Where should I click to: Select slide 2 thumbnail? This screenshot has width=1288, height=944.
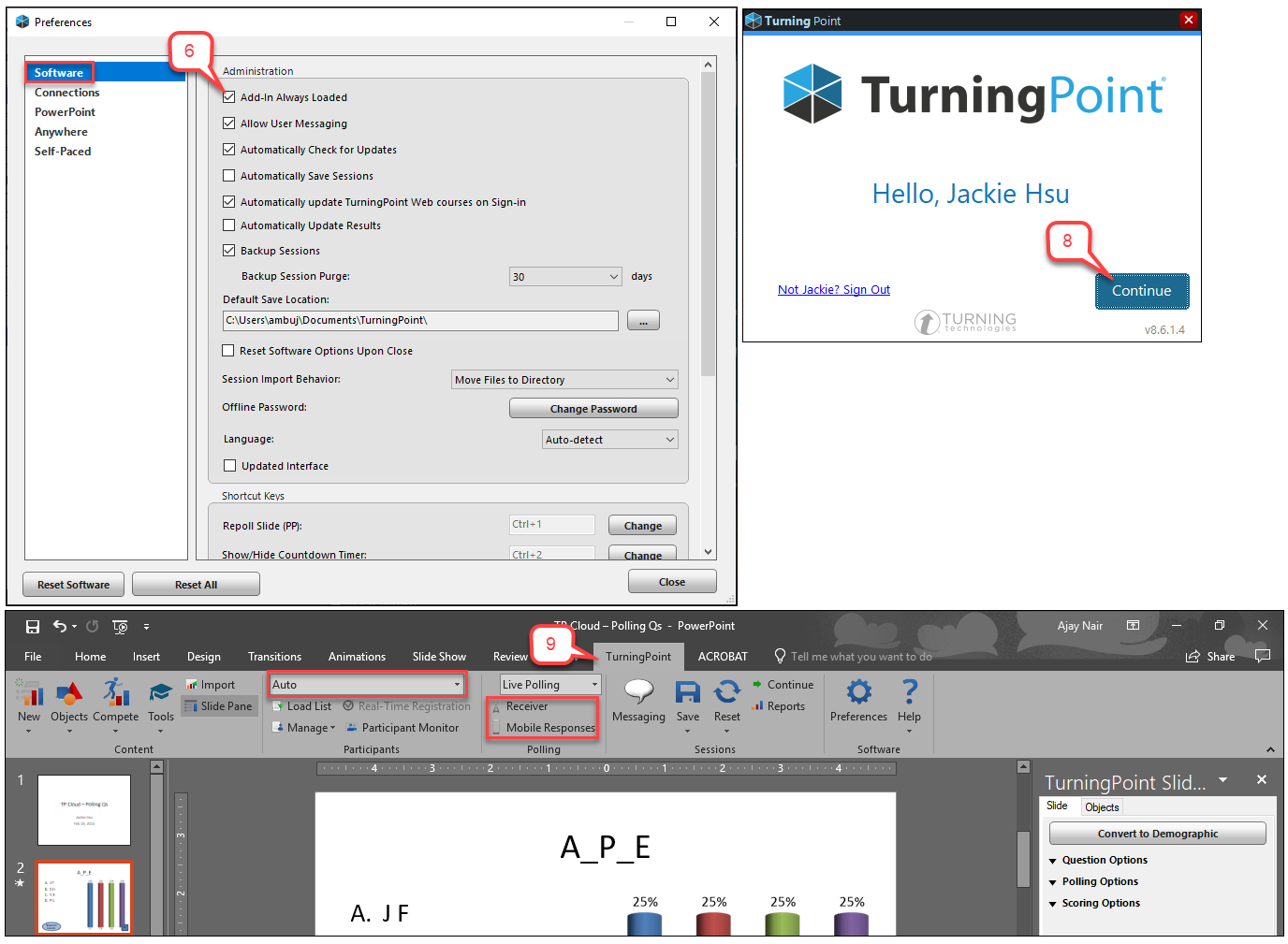click(x=84, y=898)
